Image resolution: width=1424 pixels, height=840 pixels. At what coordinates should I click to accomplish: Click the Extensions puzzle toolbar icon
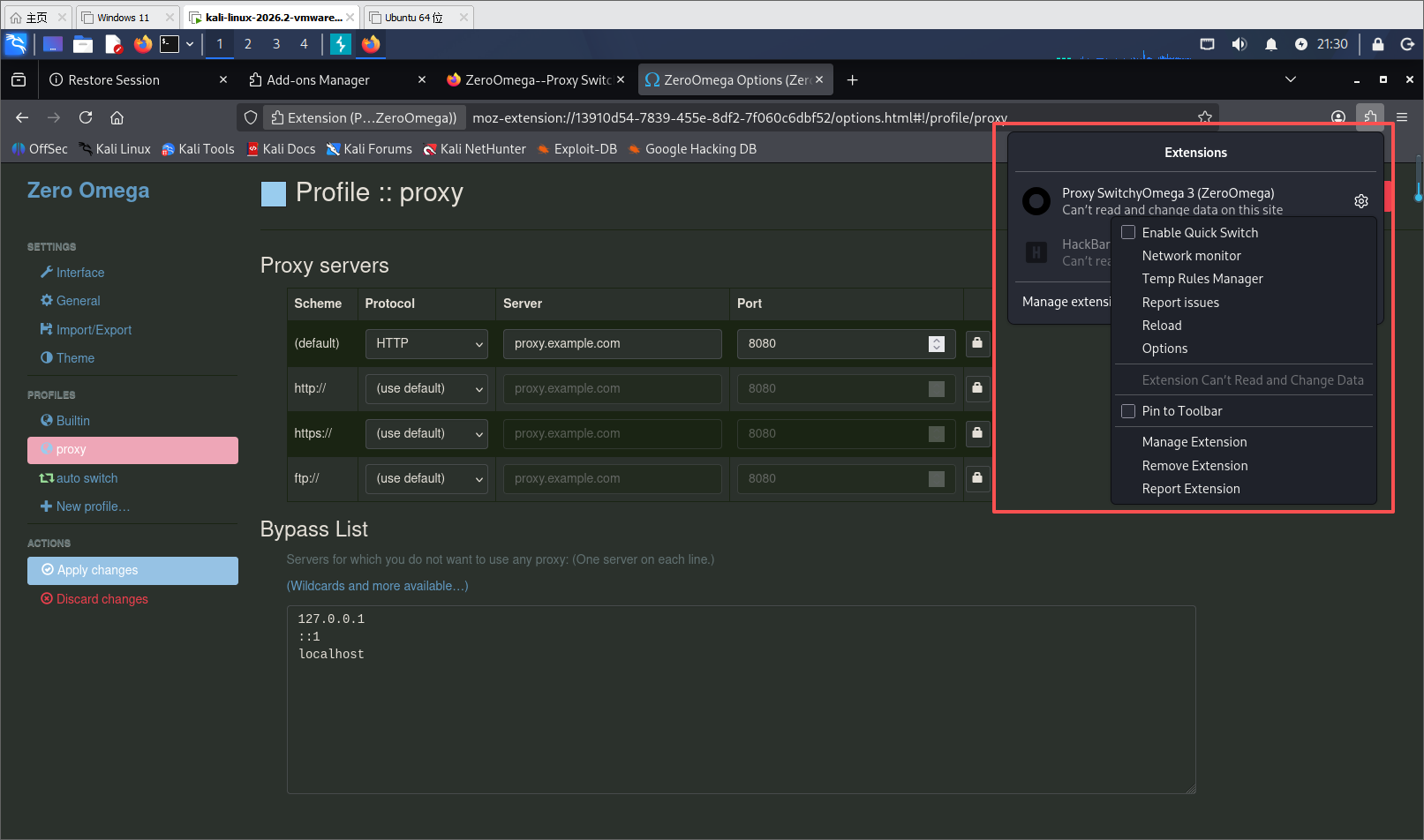point(1370,117)
